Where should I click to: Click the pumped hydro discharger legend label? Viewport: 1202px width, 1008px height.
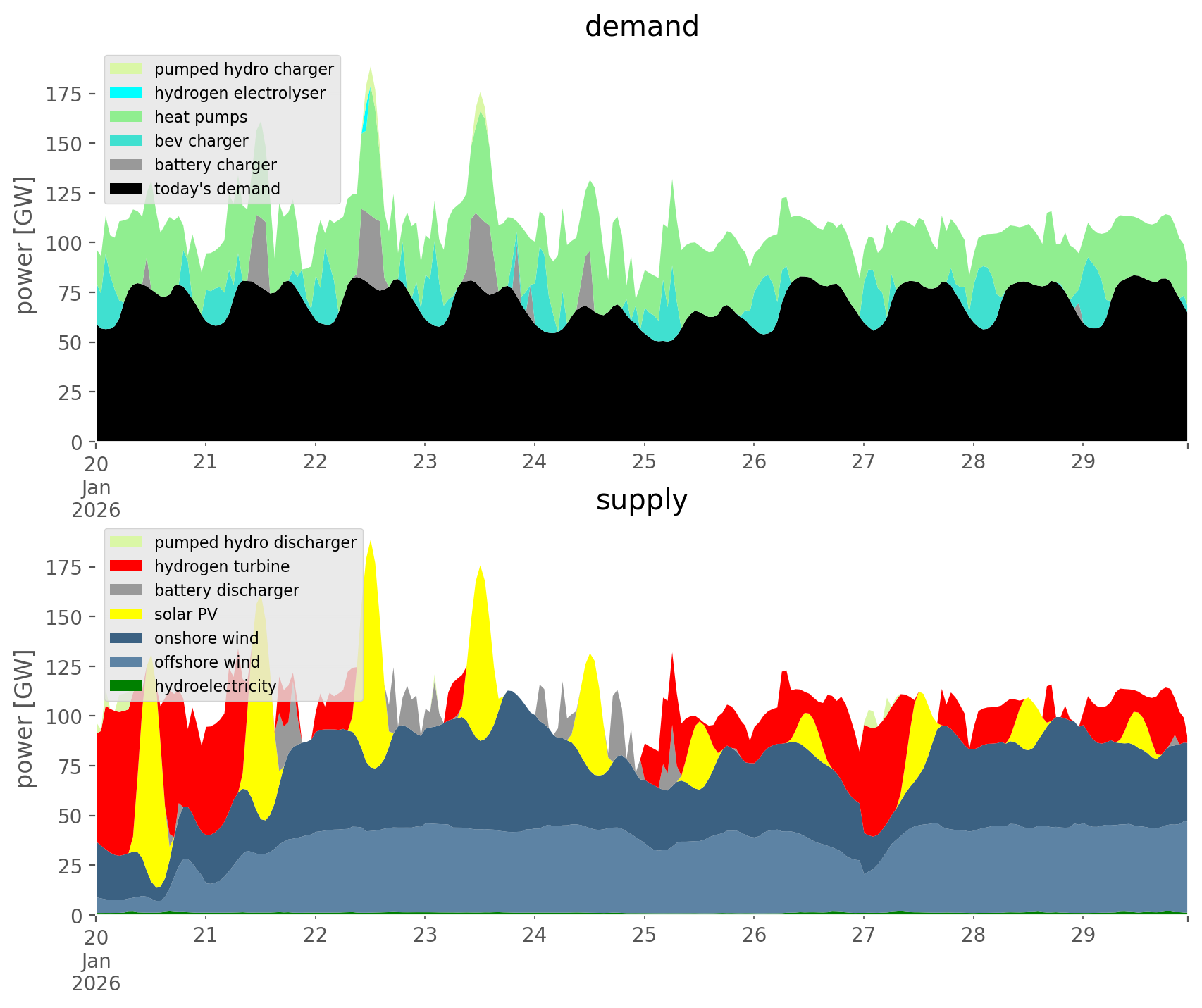[255, 542]
